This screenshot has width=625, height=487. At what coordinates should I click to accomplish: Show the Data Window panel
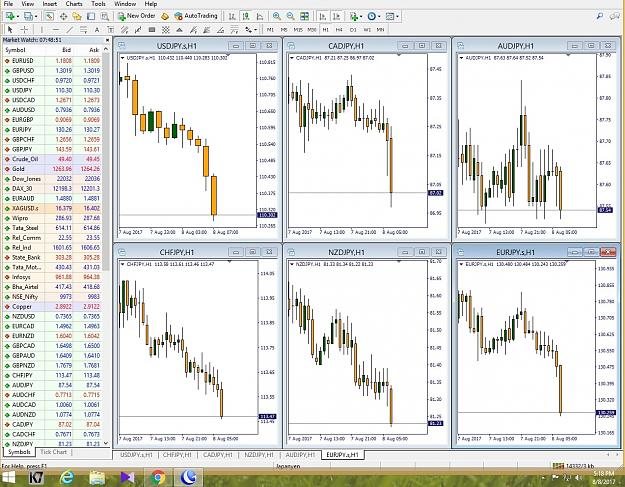63,16
